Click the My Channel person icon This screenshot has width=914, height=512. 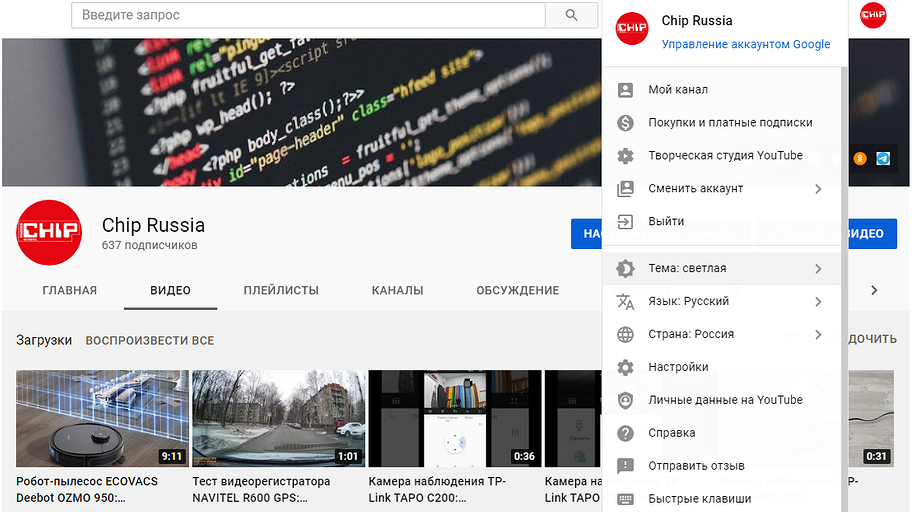point(626,90)
